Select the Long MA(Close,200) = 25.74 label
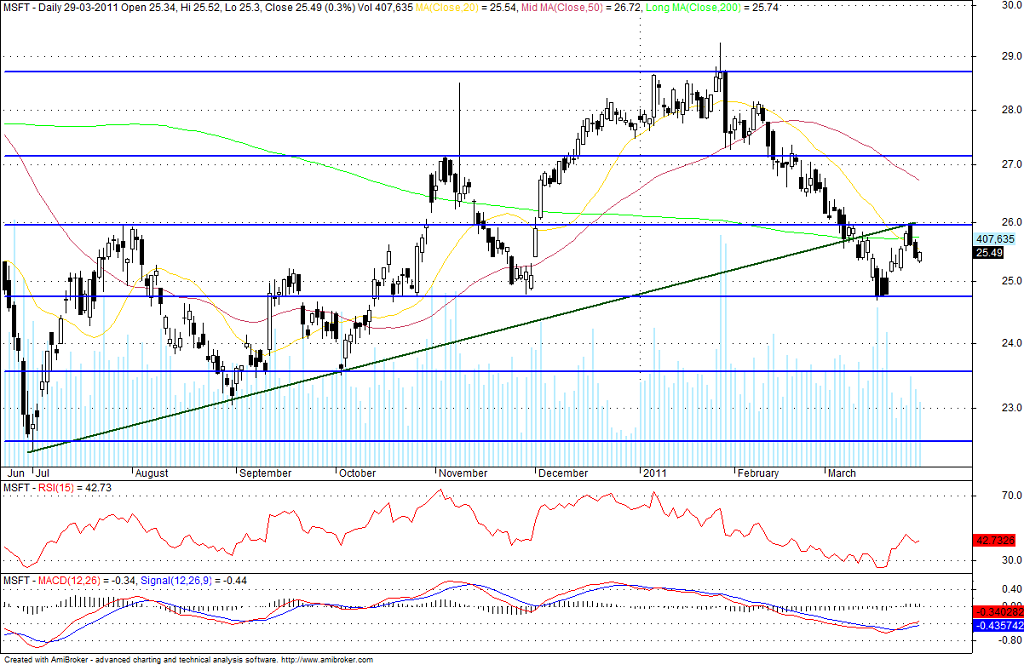Screen dimensions: 1024x665 point(712,8)
